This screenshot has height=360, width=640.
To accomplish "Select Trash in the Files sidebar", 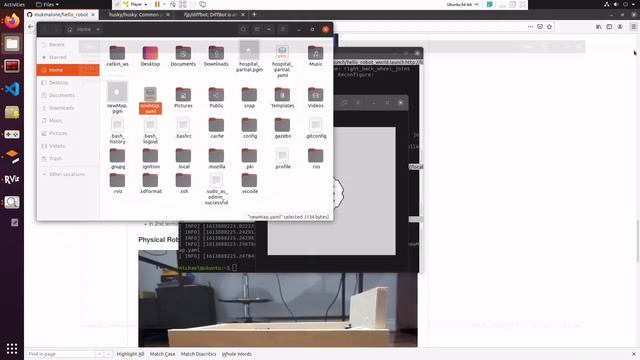I will click(68, 158).
